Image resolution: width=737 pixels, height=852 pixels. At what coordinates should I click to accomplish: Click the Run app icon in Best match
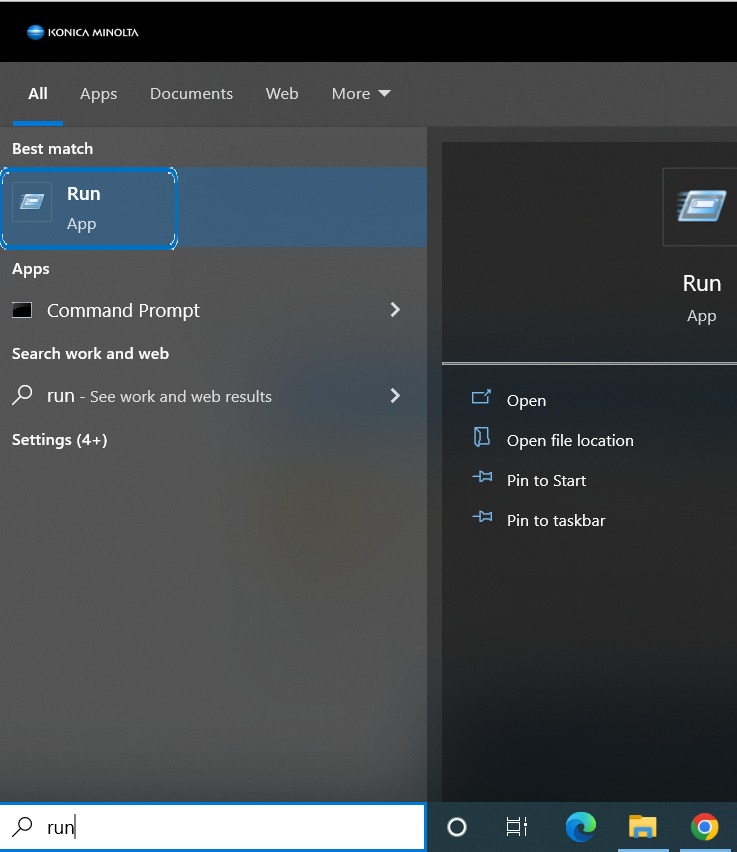(32, 202)
